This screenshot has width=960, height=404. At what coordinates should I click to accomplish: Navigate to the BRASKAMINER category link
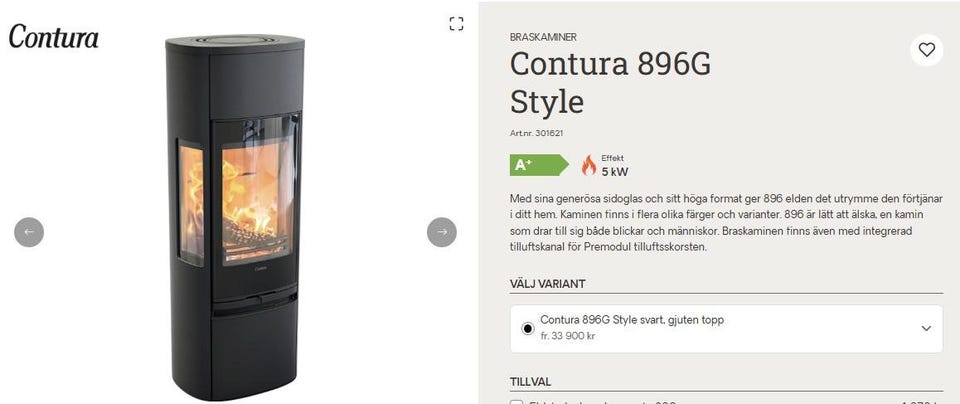pyautogui.click(x=543, y=37)
